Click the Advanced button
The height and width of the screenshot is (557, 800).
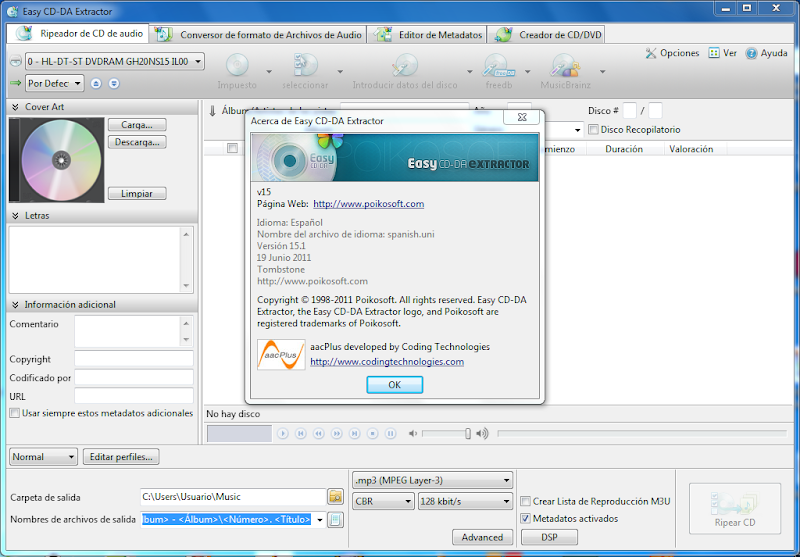point(482,537)
